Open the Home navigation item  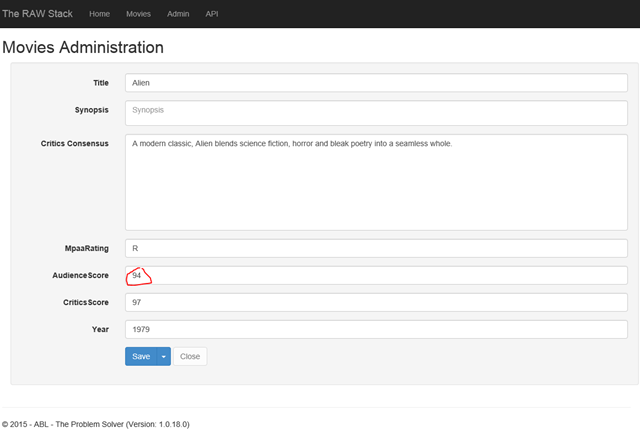pos(99,14)
